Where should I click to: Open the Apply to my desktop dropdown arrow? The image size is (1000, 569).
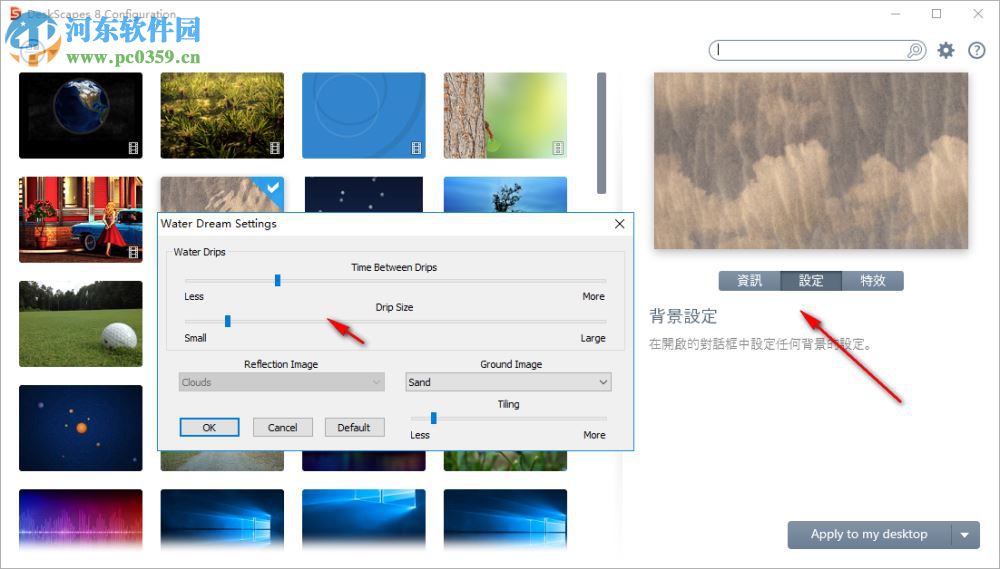tap(966, 535)
